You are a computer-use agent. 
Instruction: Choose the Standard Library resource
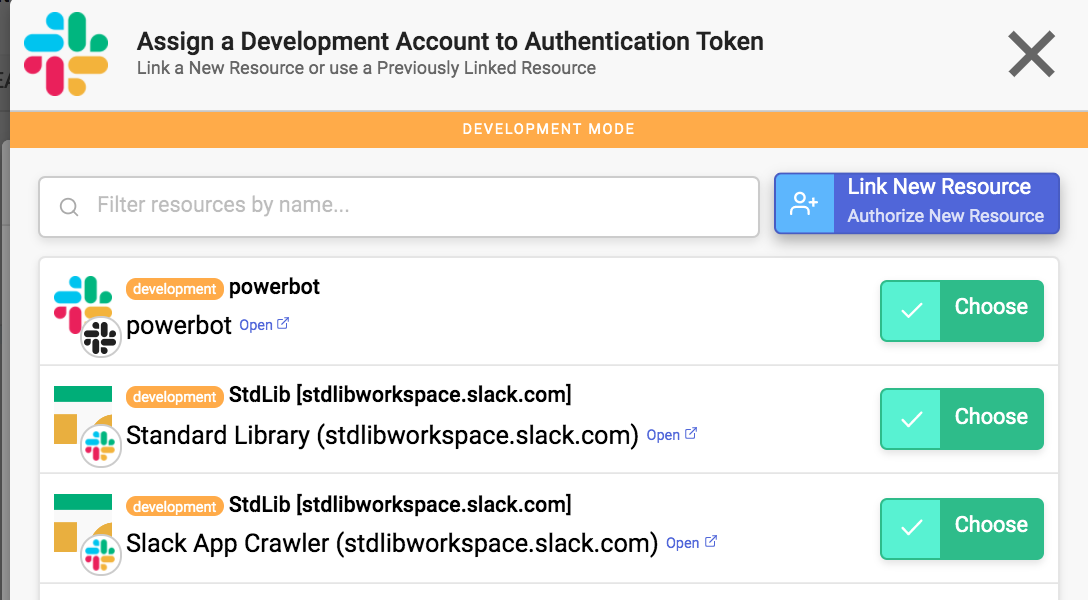coord(962,419)
